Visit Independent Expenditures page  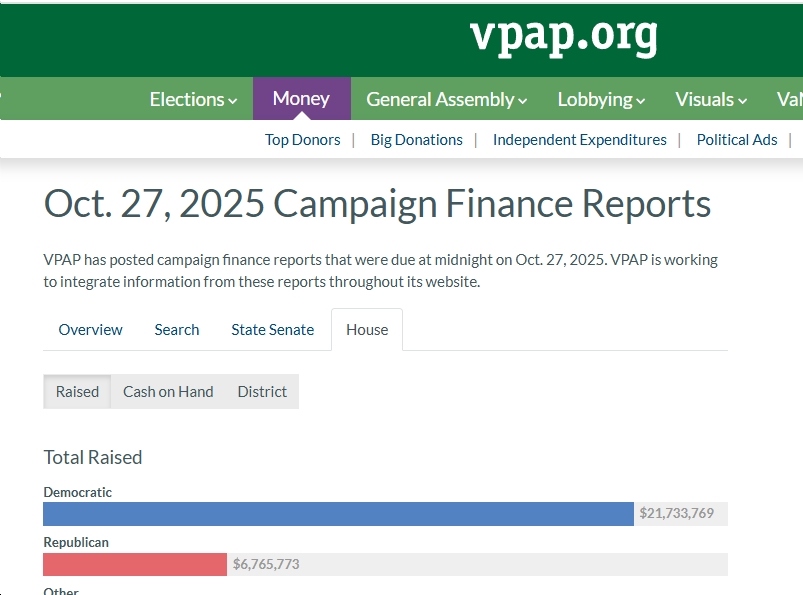(x=579, y=140)
